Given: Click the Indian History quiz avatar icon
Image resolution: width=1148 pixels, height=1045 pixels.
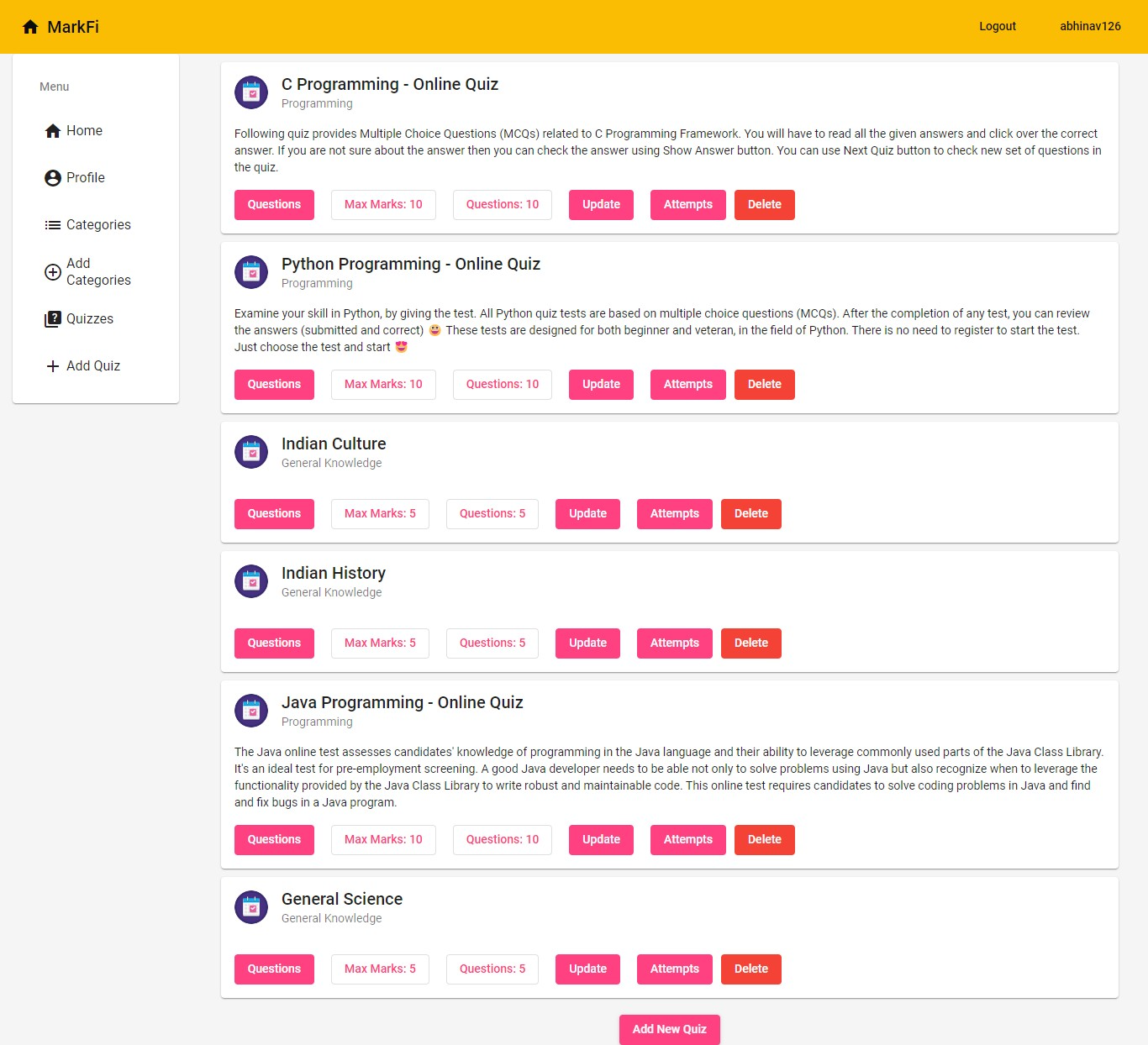Looking at the screenshot, I should (251, 581).
